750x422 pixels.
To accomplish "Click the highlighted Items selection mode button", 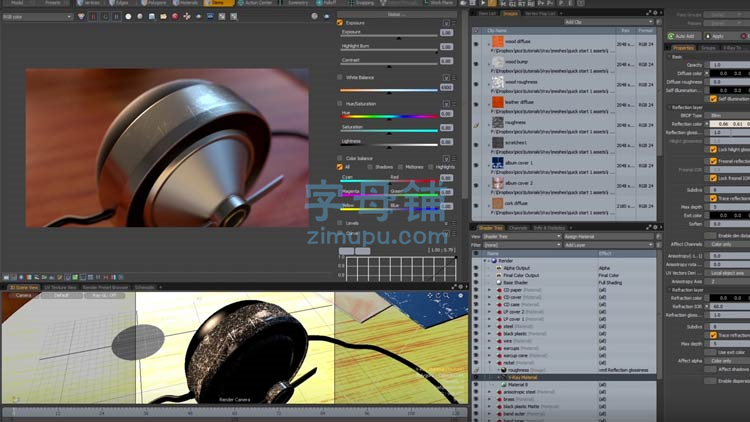I will (219, 3).
